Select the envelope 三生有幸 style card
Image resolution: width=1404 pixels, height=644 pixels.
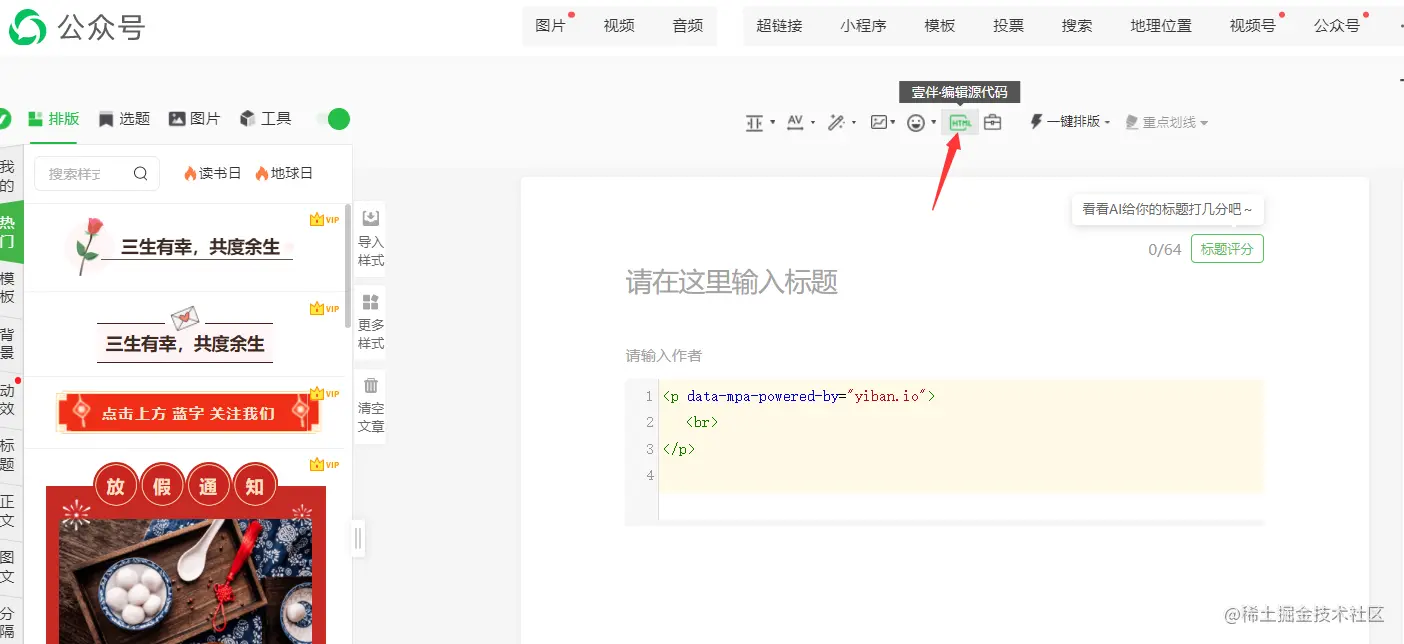(x=184, y=334)
